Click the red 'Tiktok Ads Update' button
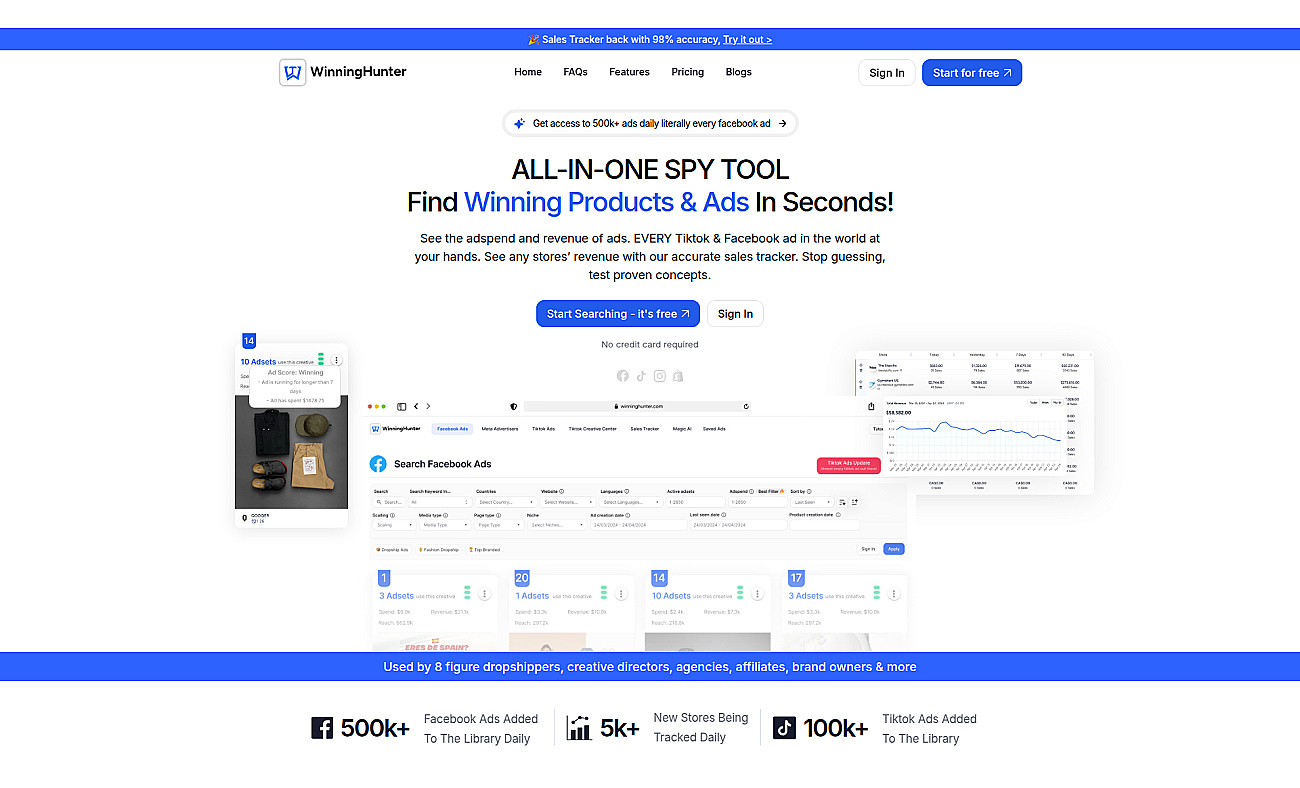The height and width of the screenshot is (788, 1300). (849, 465)
